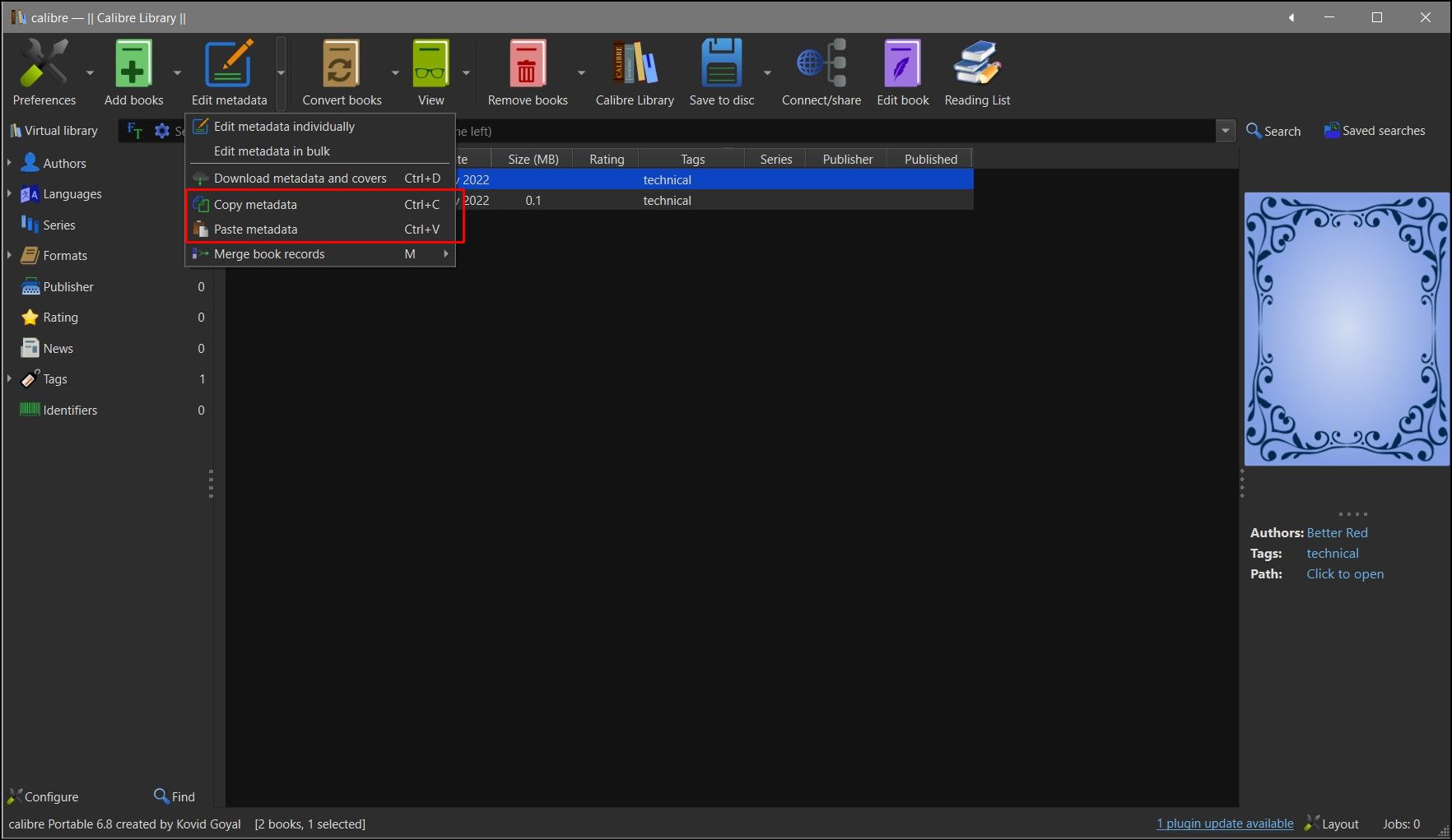Choose Edit metadata individually
Screen dimensions: 1452x840
tap(321, 127)
